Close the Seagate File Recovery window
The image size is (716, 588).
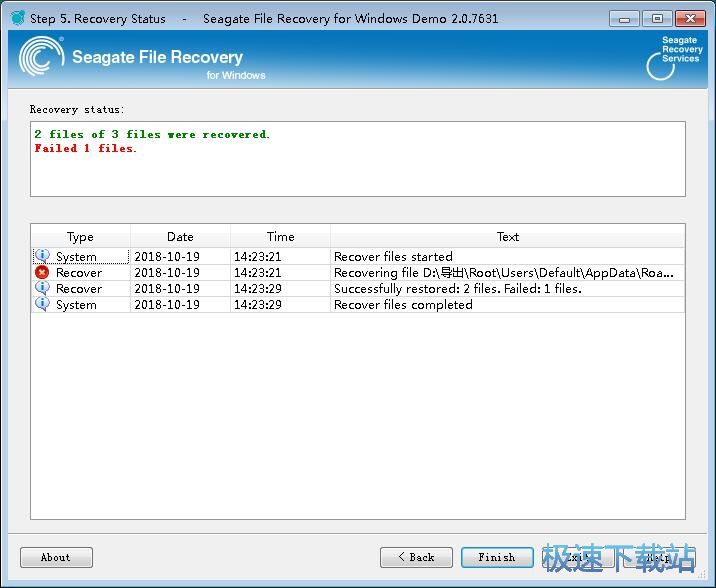click(690, 19)
